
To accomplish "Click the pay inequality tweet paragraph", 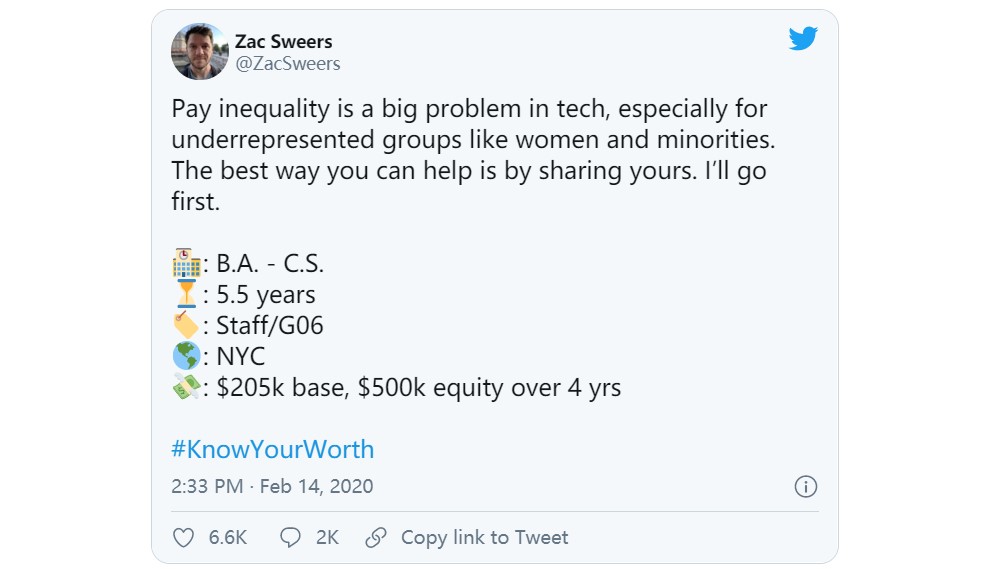I will [x=470, y=155].
